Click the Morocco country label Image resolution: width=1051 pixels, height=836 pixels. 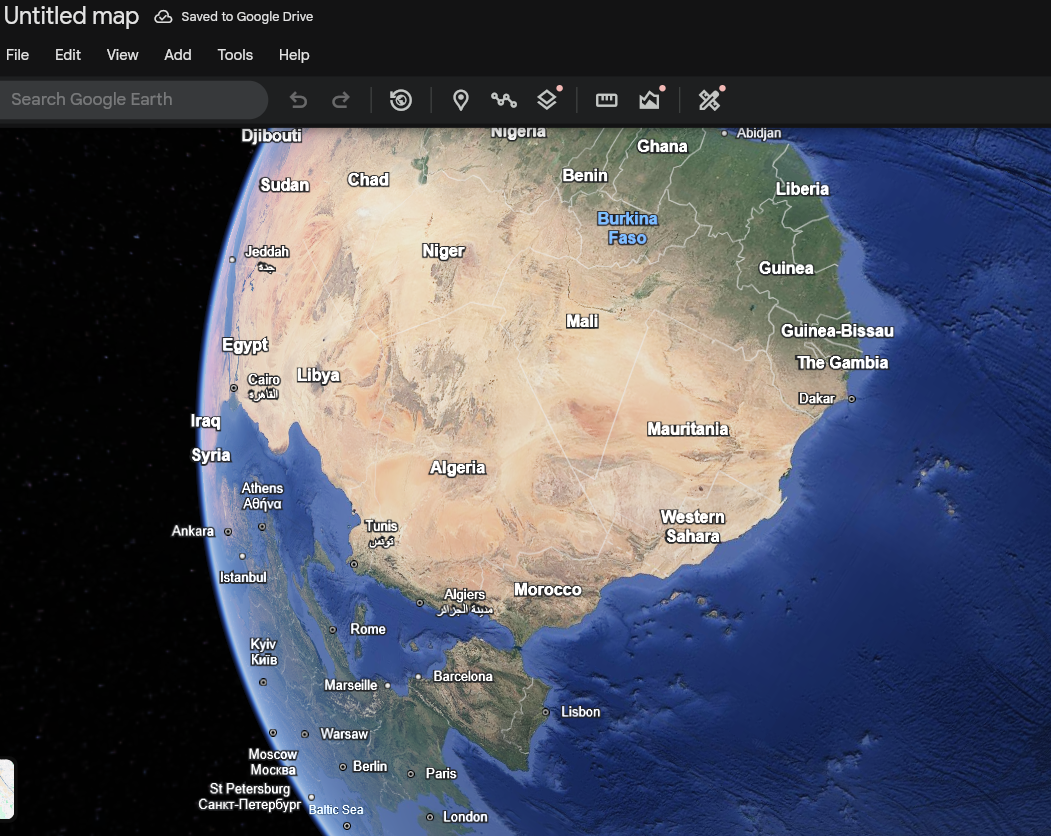(x=548, y=590)
